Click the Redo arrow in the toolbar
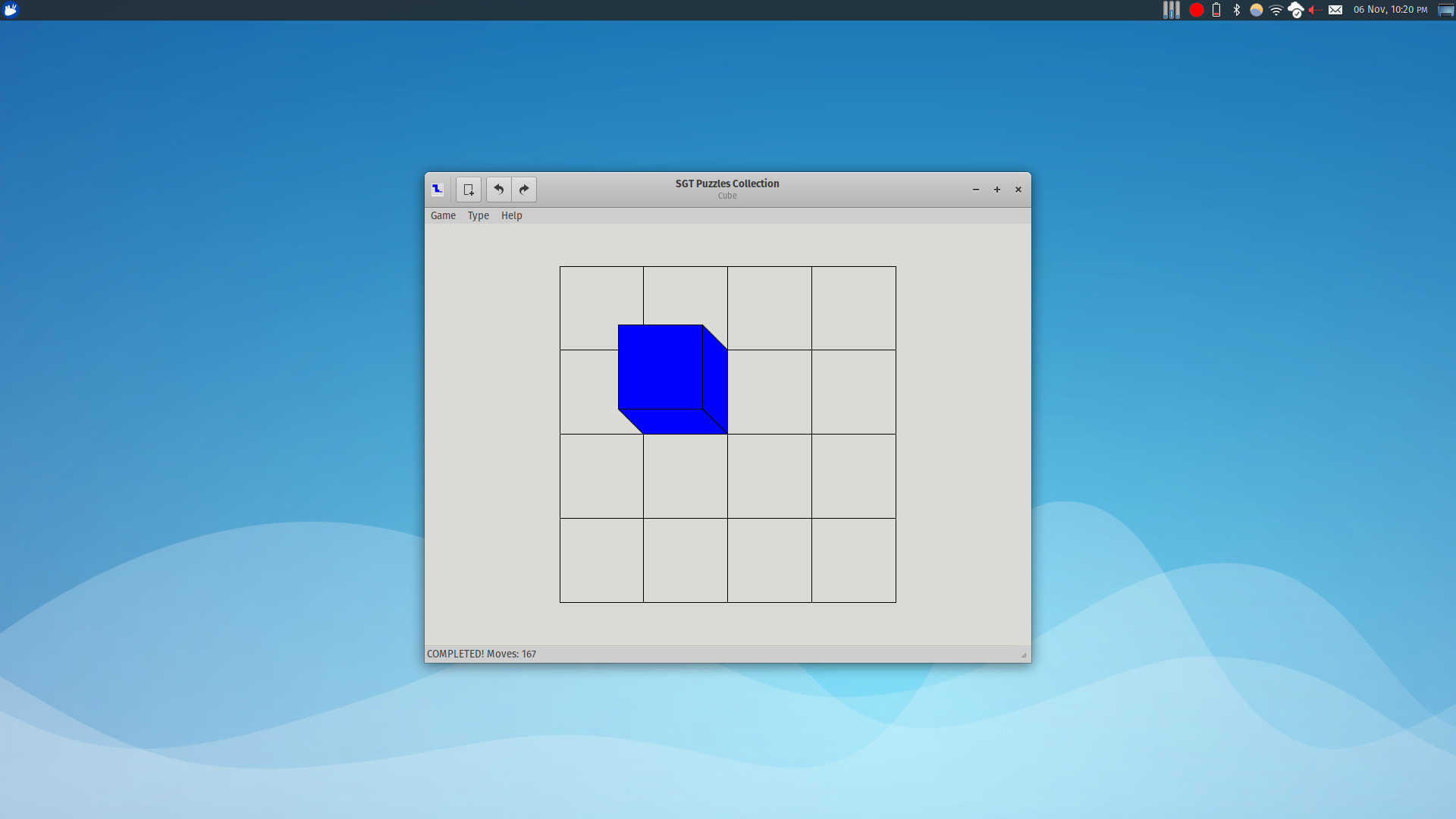 [524, 190]
